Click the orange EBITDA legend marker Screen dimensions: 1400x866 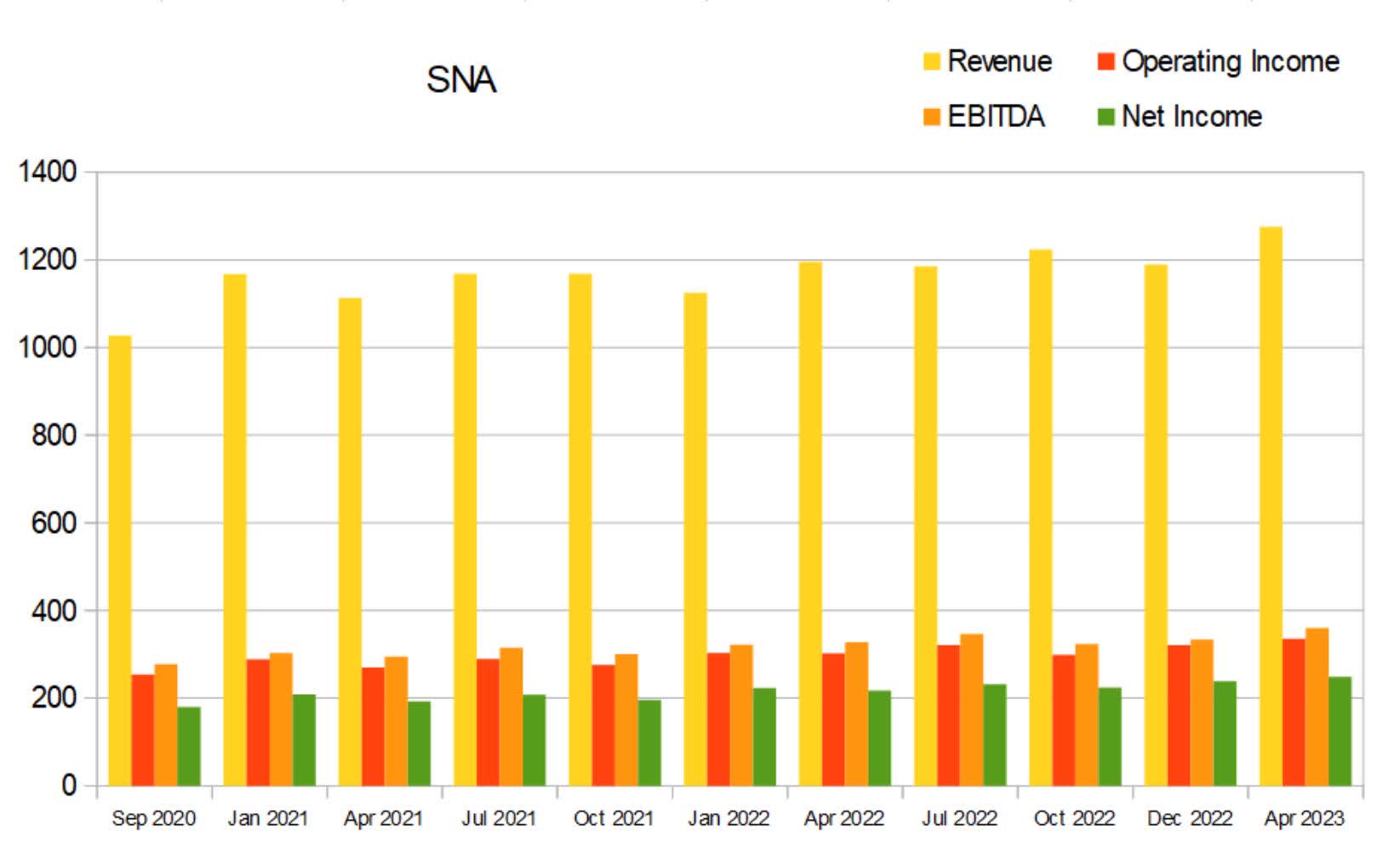(931, 115)
